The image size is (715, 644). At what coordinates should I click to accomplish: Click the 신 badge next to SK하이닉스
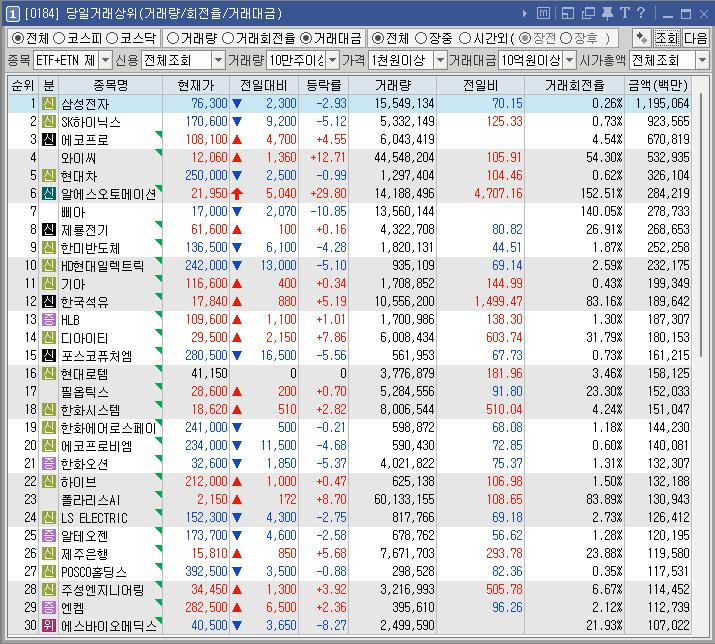(x=49, y=121)
